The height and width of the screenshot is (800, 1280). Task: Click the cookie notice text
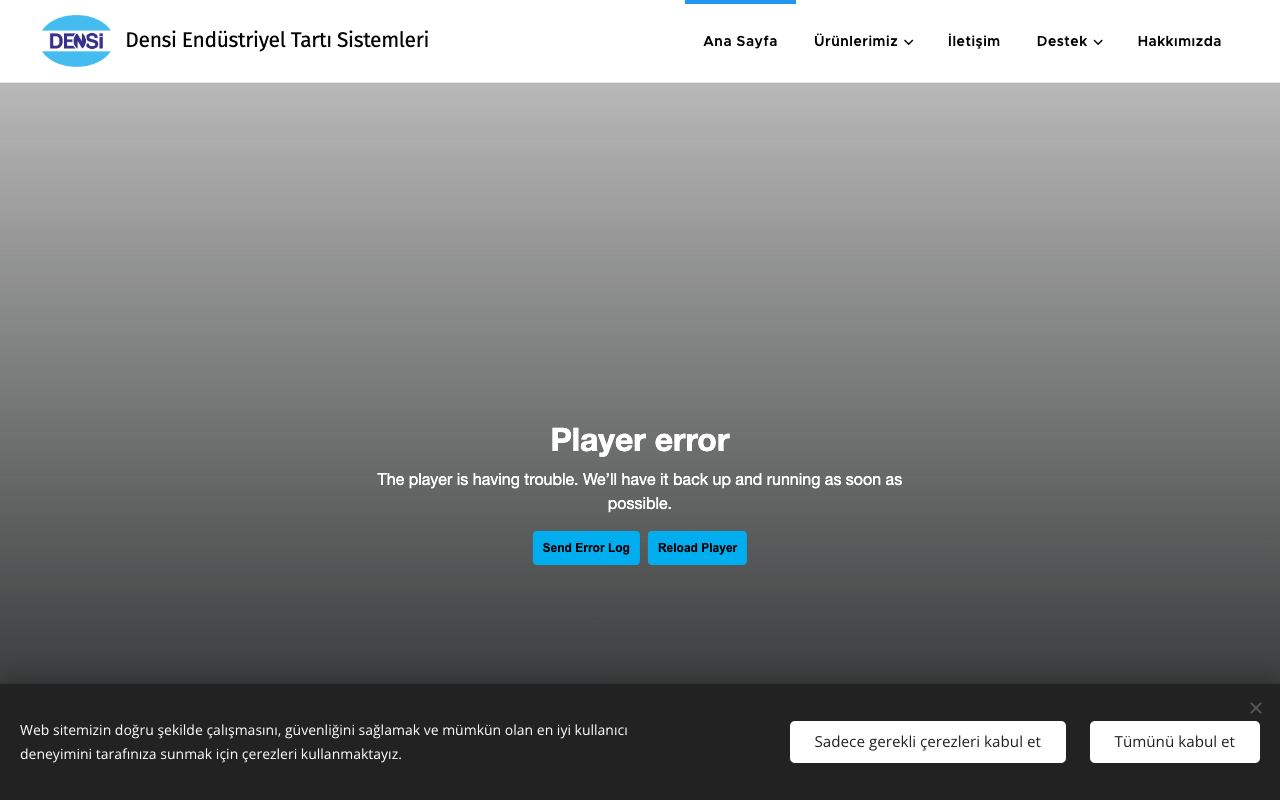[x=324, y=742]
